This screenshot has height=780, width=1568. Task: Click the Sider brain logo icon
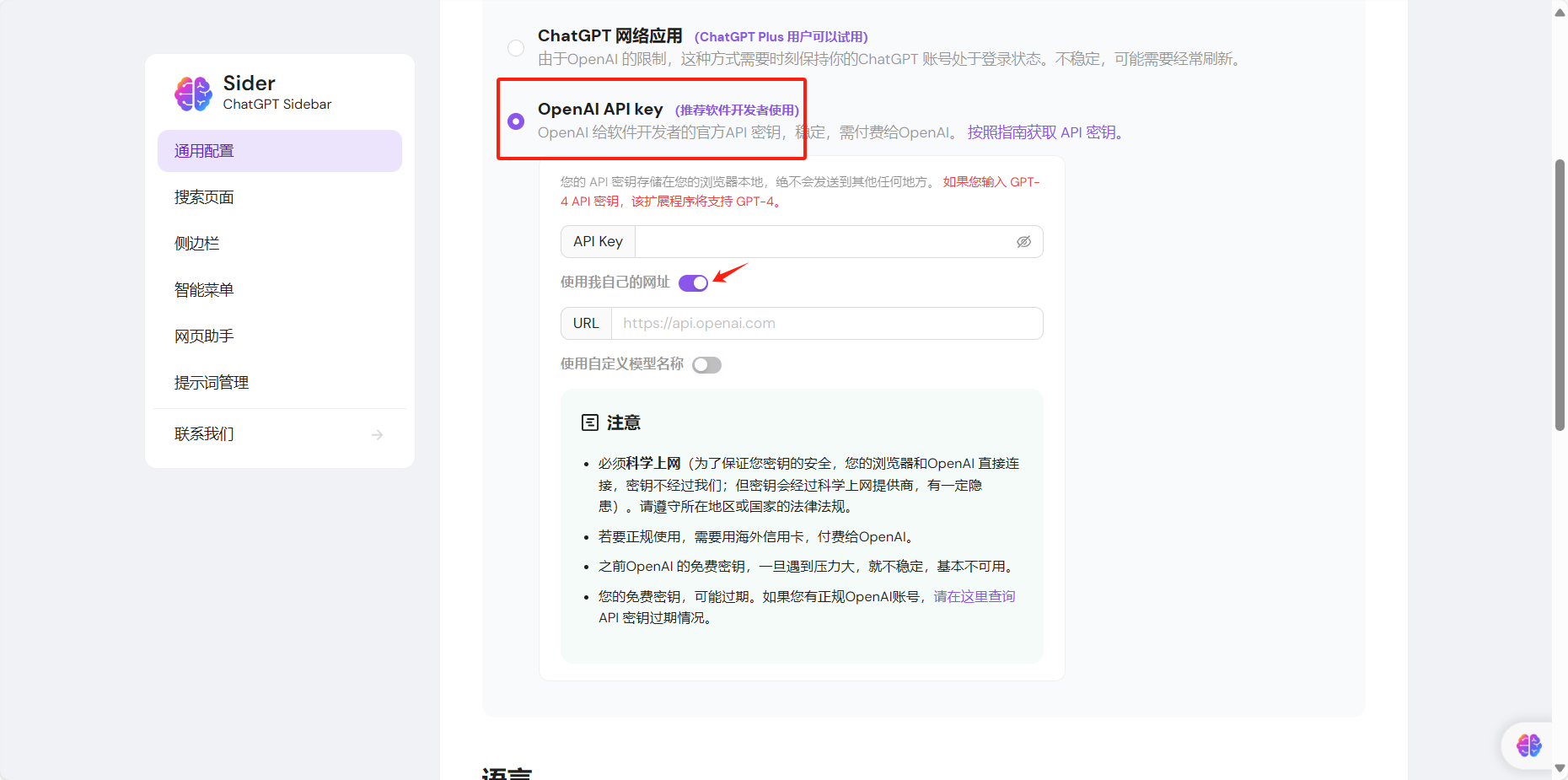(193, 94)
